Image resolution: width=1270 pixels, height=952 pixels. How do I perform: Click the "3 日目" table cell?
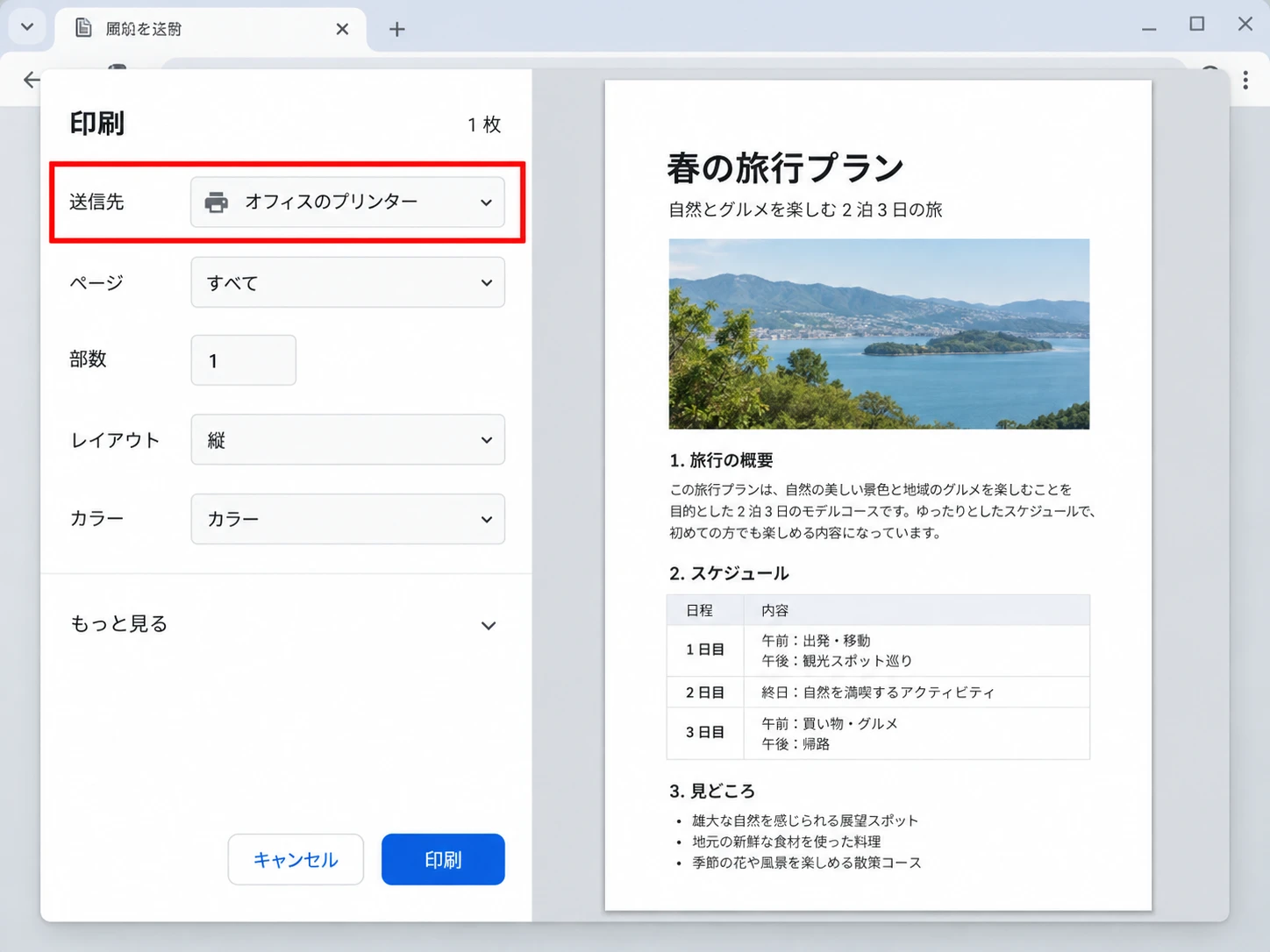[x=705, y=732]
